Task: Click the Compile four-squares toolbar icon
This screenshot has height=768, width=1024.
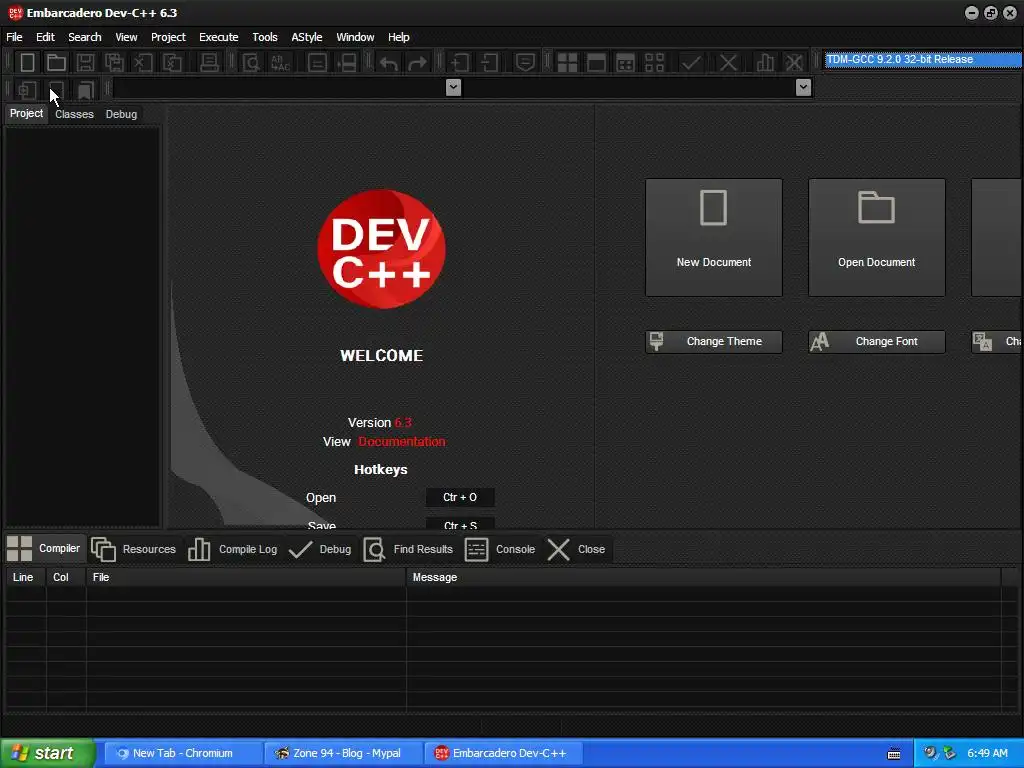Action: 567,63
